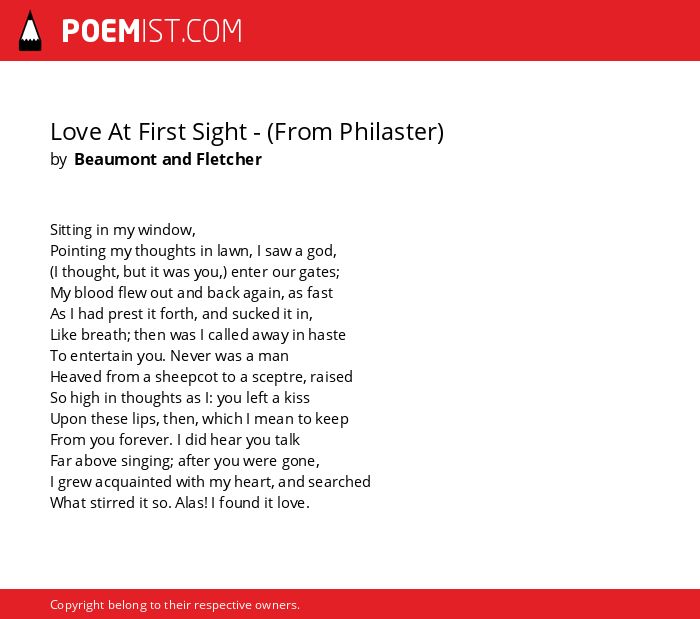700x619 pixels.
Task: Click the line "Sitting in my window,"
Action: 123,230
